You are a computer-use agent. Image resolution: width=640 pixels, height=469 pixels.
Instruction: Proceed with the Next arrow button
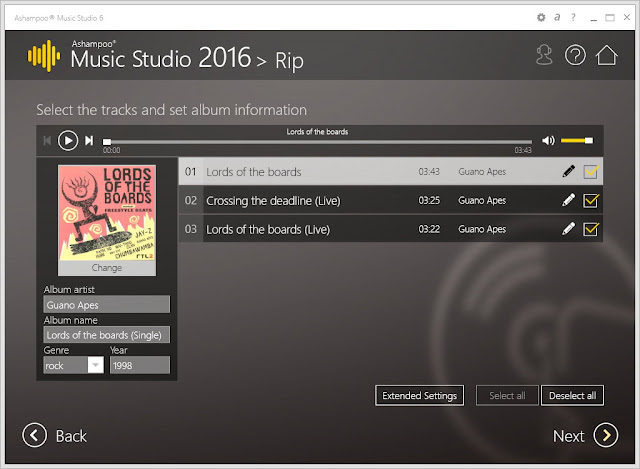pyautogui.click(x=606, y=435)
